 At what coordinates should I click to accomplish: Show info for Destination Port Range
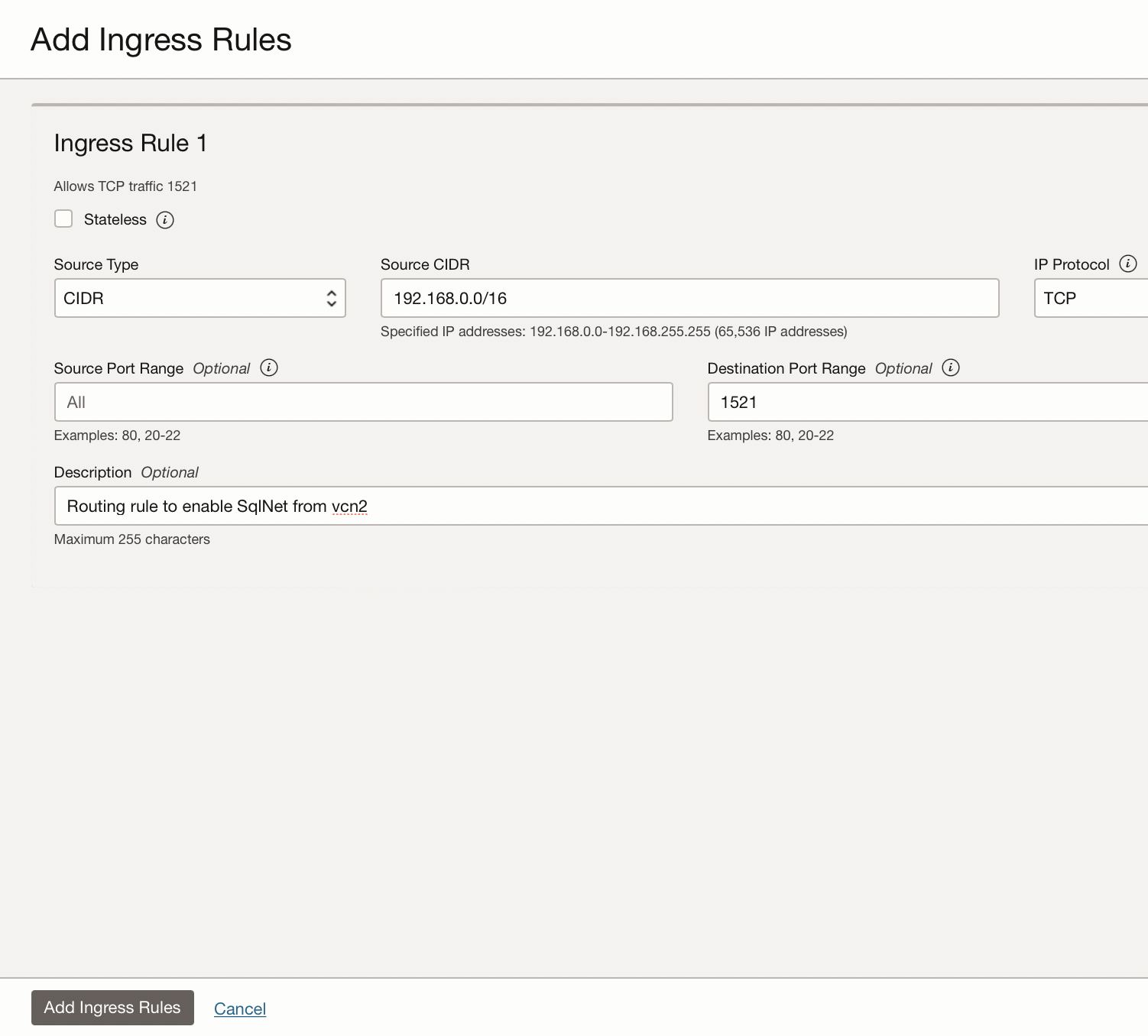pyautogui.click(x=951, y=367)
